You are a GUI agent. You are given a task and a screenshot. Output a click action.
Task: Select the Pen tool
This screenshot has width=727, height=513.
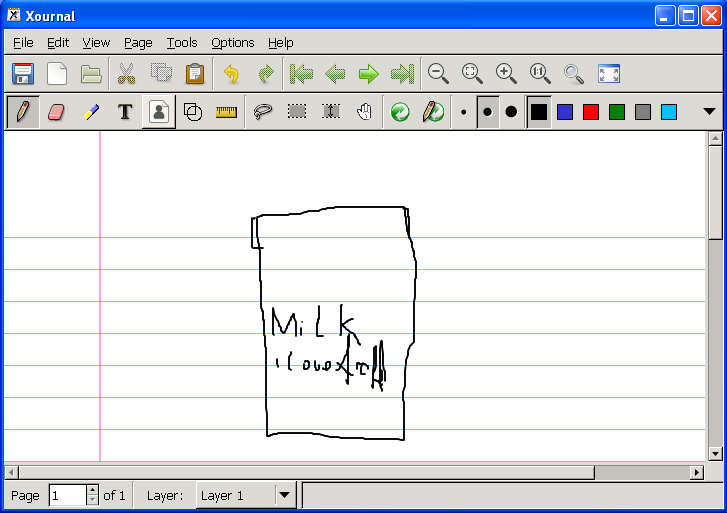tap(22, 112)
